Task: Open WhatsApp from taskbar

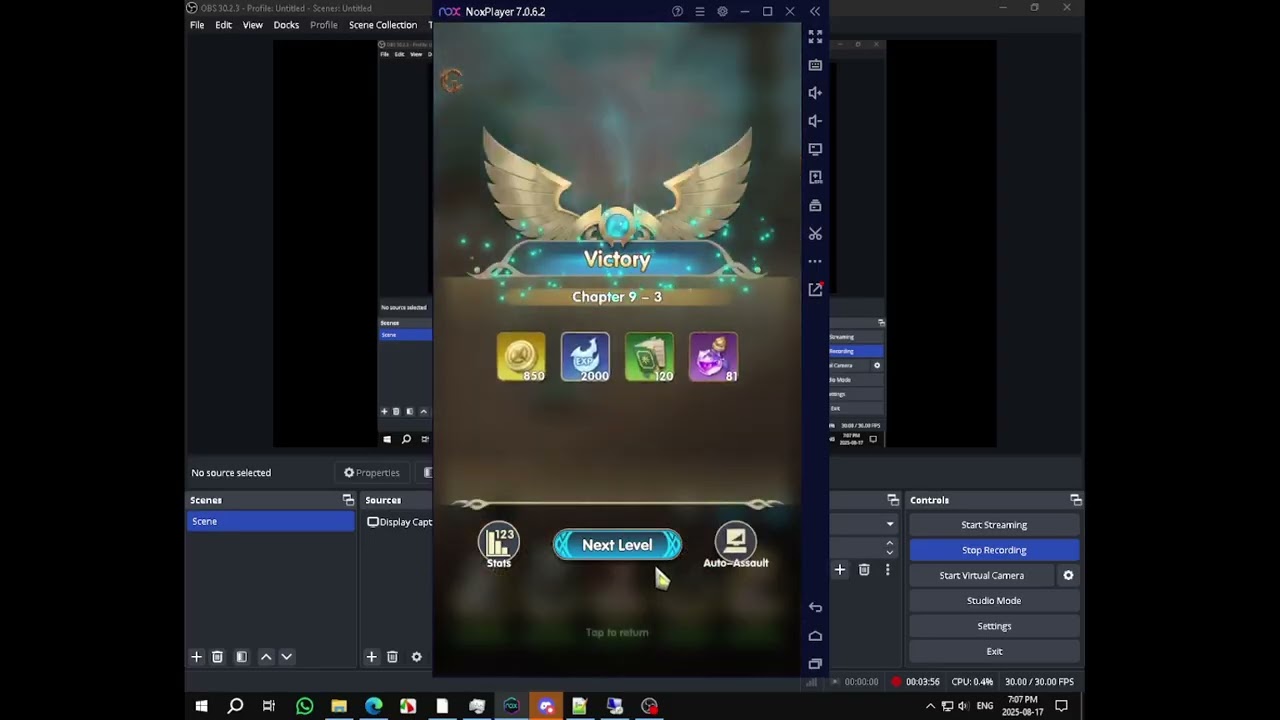Action: 304,706
